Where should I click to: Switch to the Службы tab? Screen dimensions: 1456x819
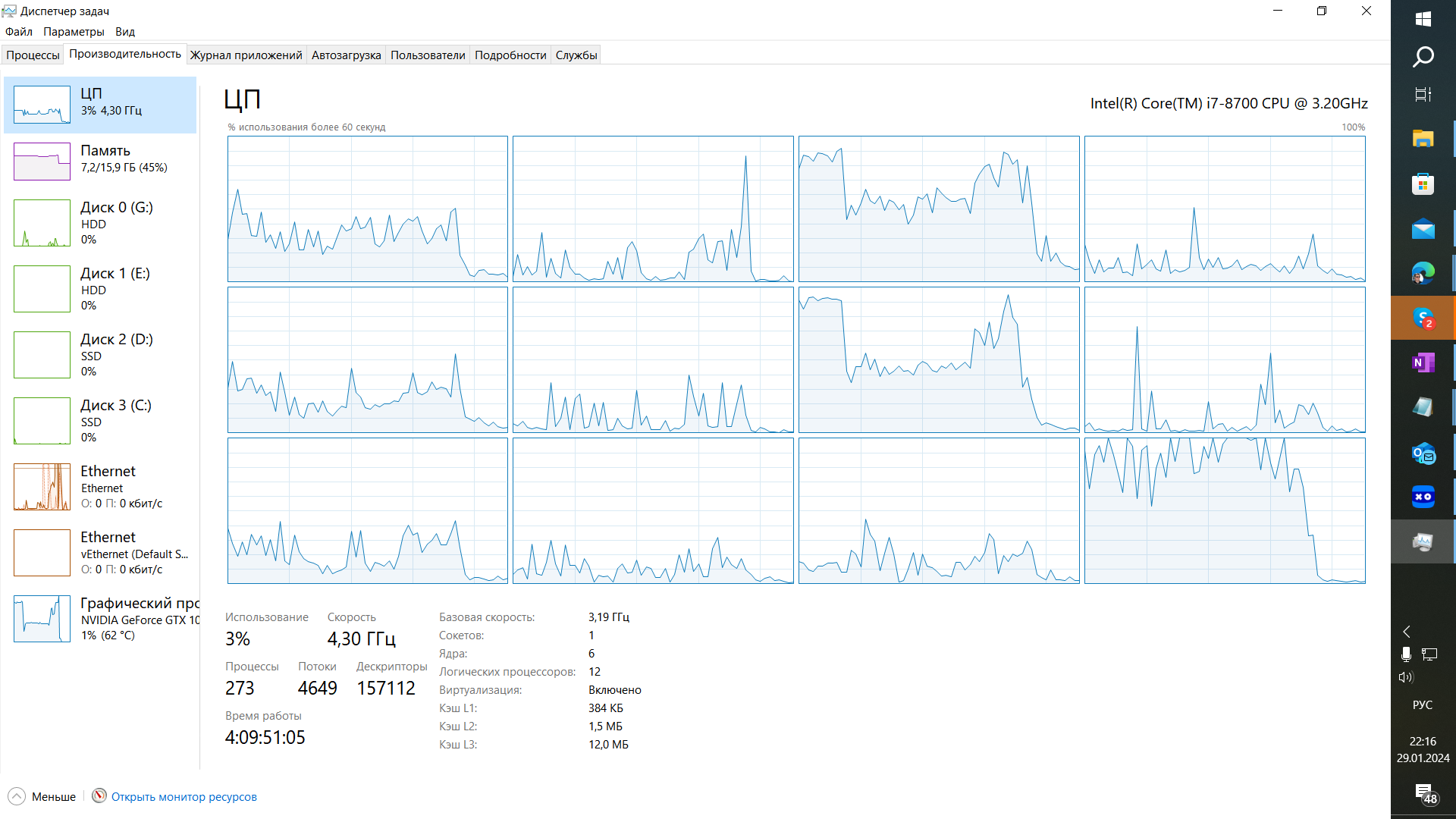[576, 55]
